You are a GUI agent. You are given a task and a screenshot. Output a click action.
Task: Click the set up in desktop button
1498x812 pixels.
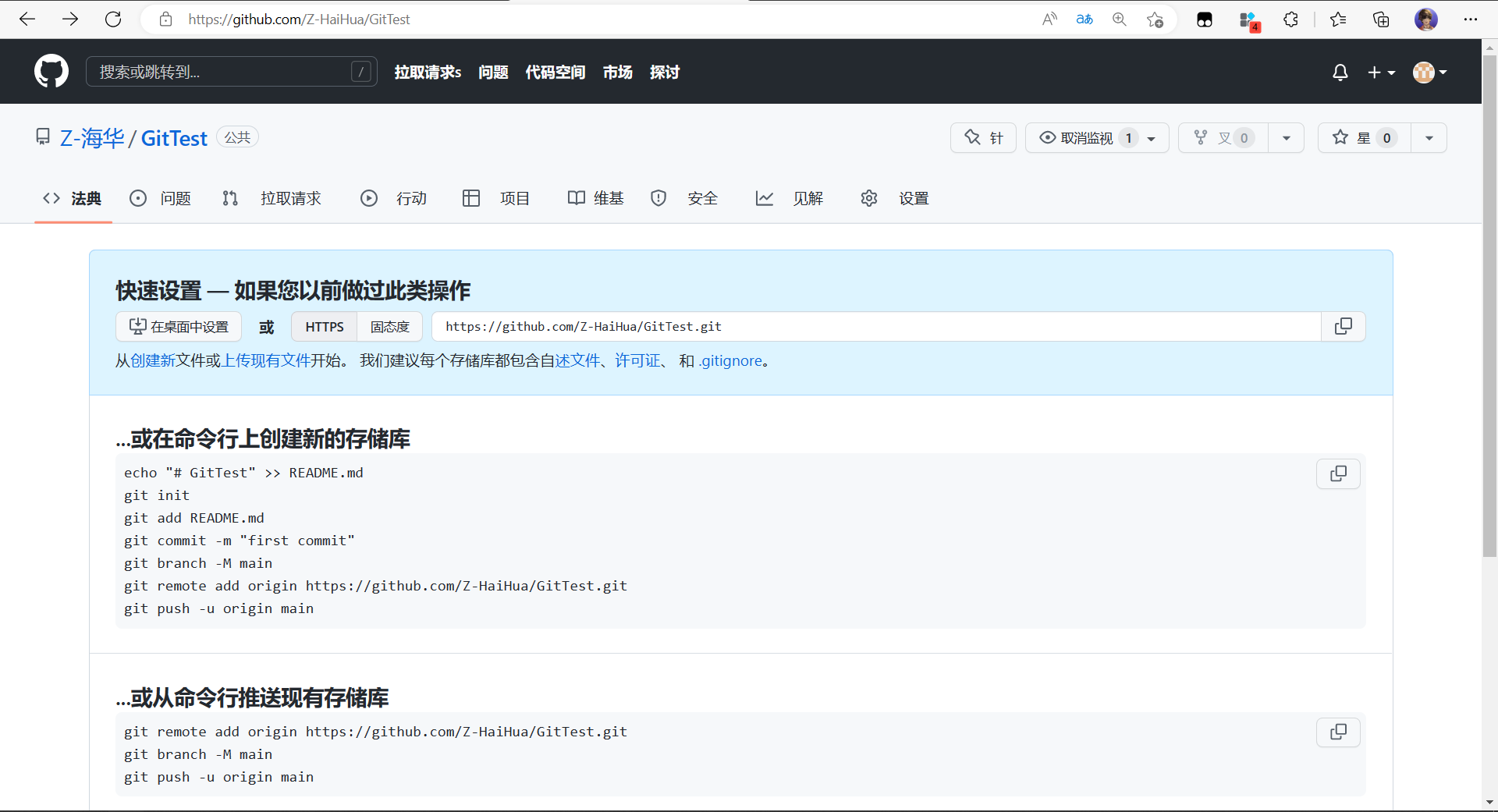tap(179, 327)
